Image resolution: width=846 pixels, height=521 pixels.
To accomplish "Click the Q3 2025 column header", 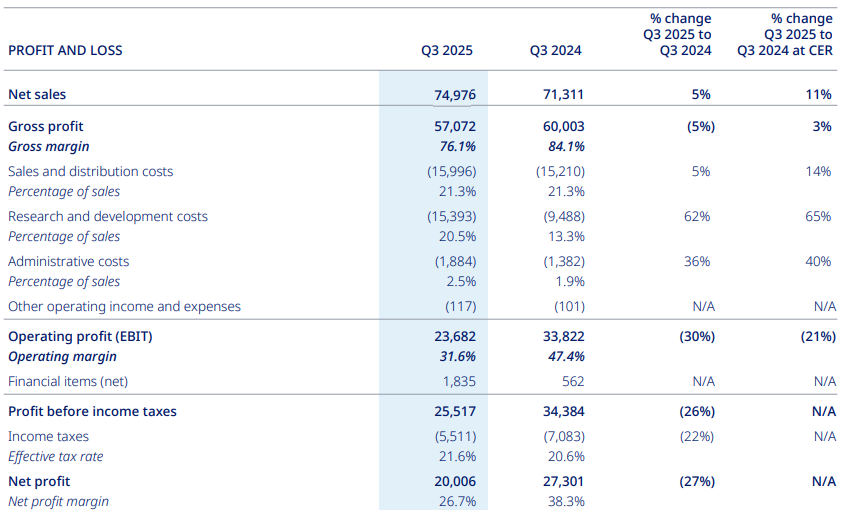I will (447, 51).
